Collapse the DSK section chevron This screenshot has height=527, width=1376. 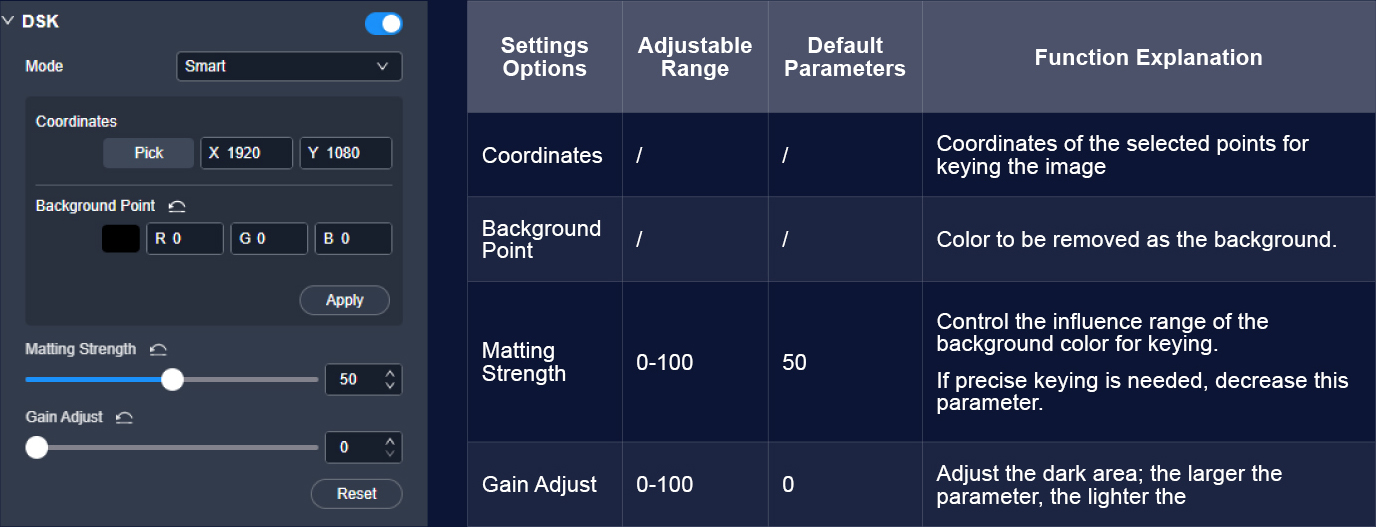[x=9, y=21]
